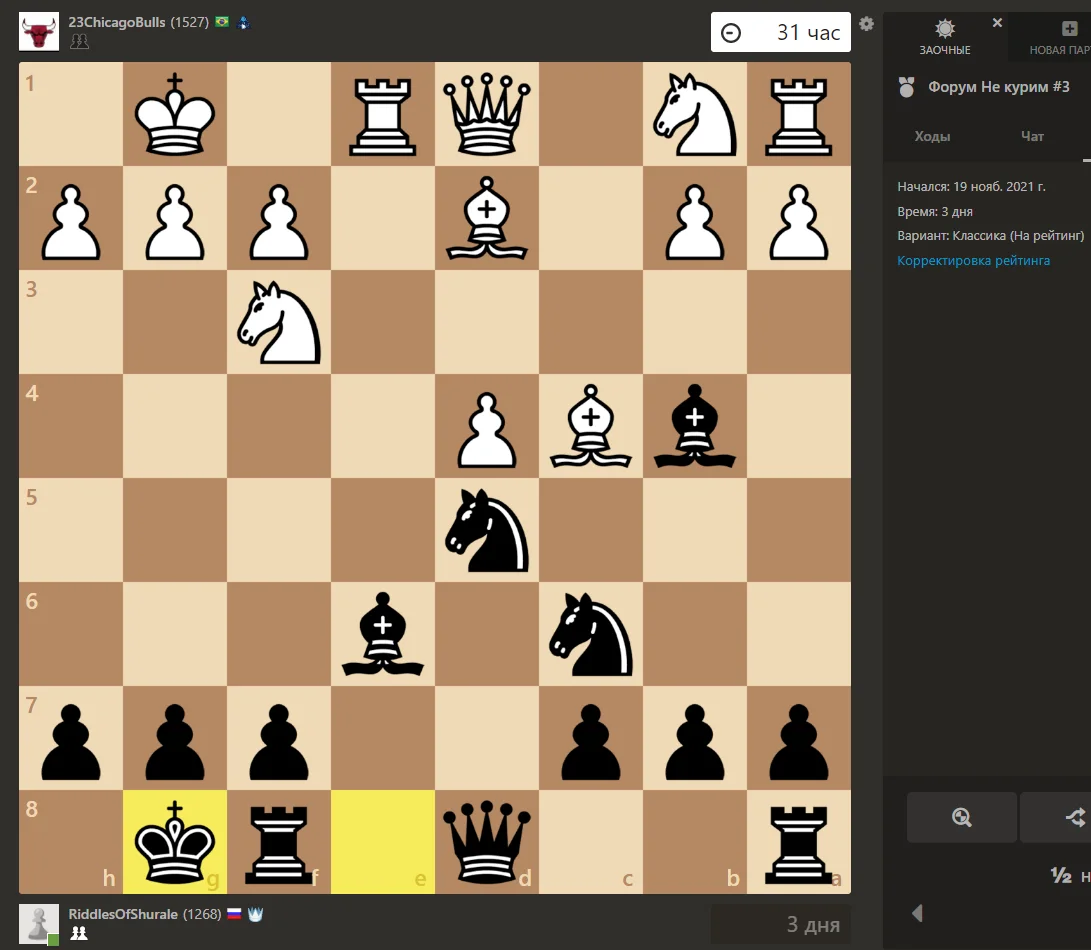Select the black queen on d8
Screen dimensions: 1091x950
[487, 842]
